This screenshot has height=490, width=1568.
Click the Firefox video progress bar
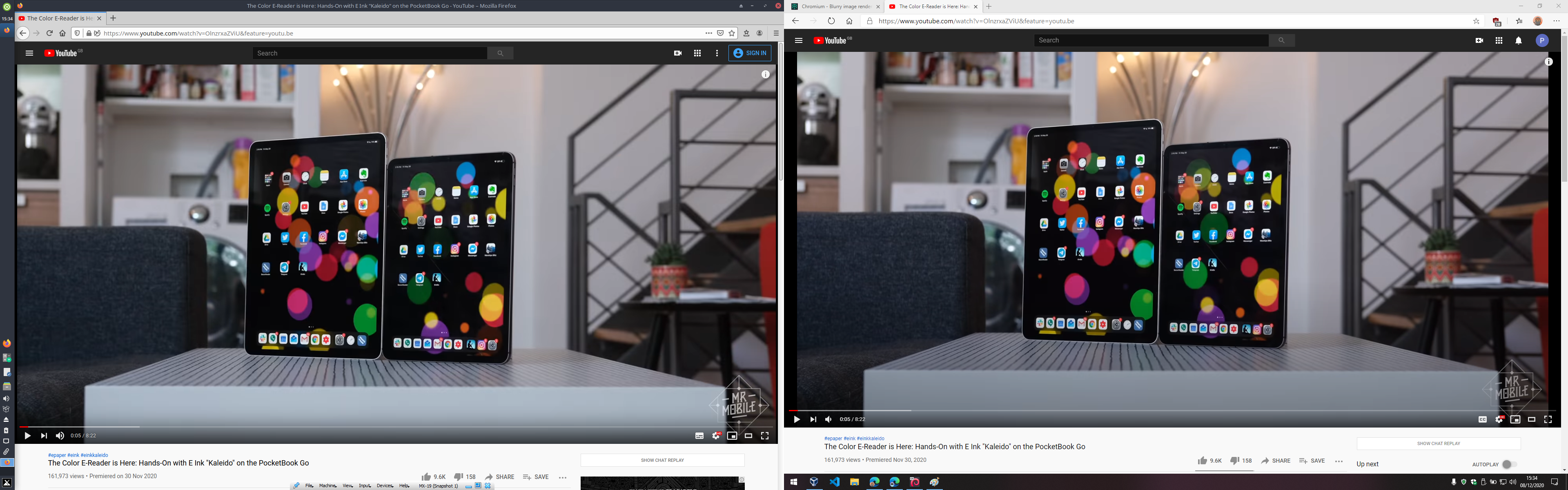pyautogui.click(x=396, y=427)
